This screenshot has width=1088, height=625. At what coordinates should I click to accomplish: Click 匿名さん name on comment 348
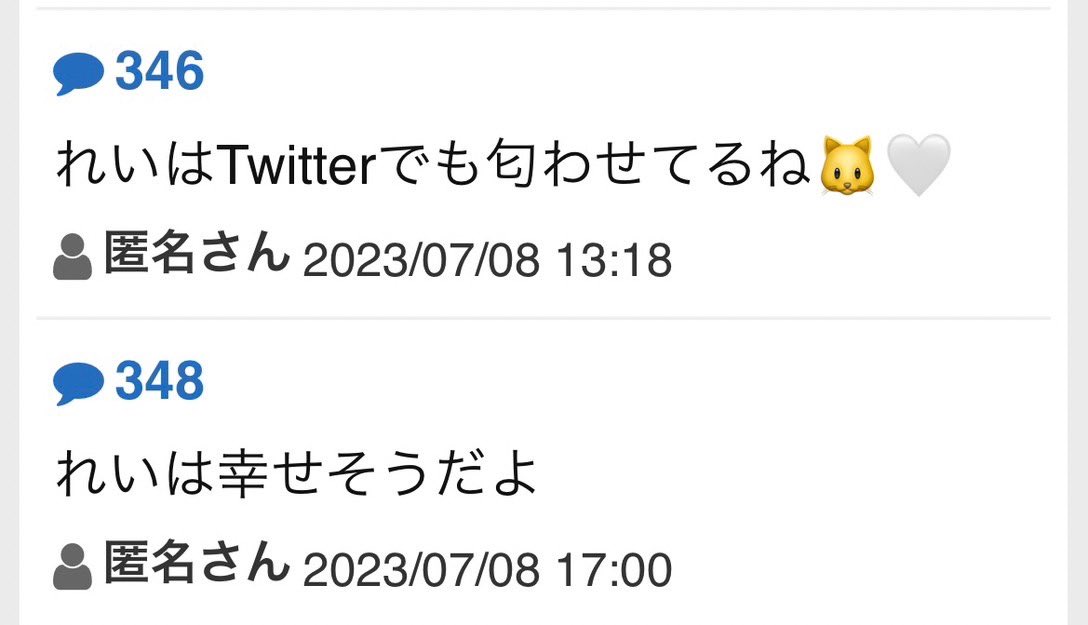pyautogui.click(x=196, y=562)
